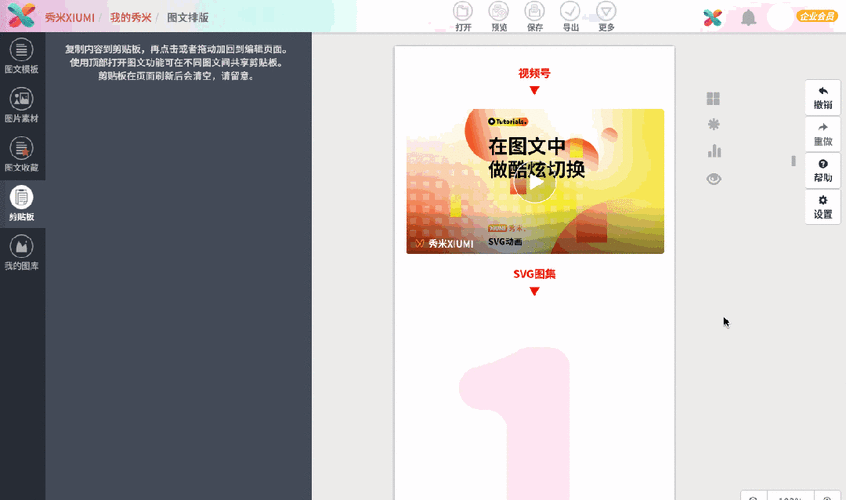The width and height of the screenshot is (846, 500).
Task: Click the 保存 save icon in toolbar
Action: pos(534,17)
